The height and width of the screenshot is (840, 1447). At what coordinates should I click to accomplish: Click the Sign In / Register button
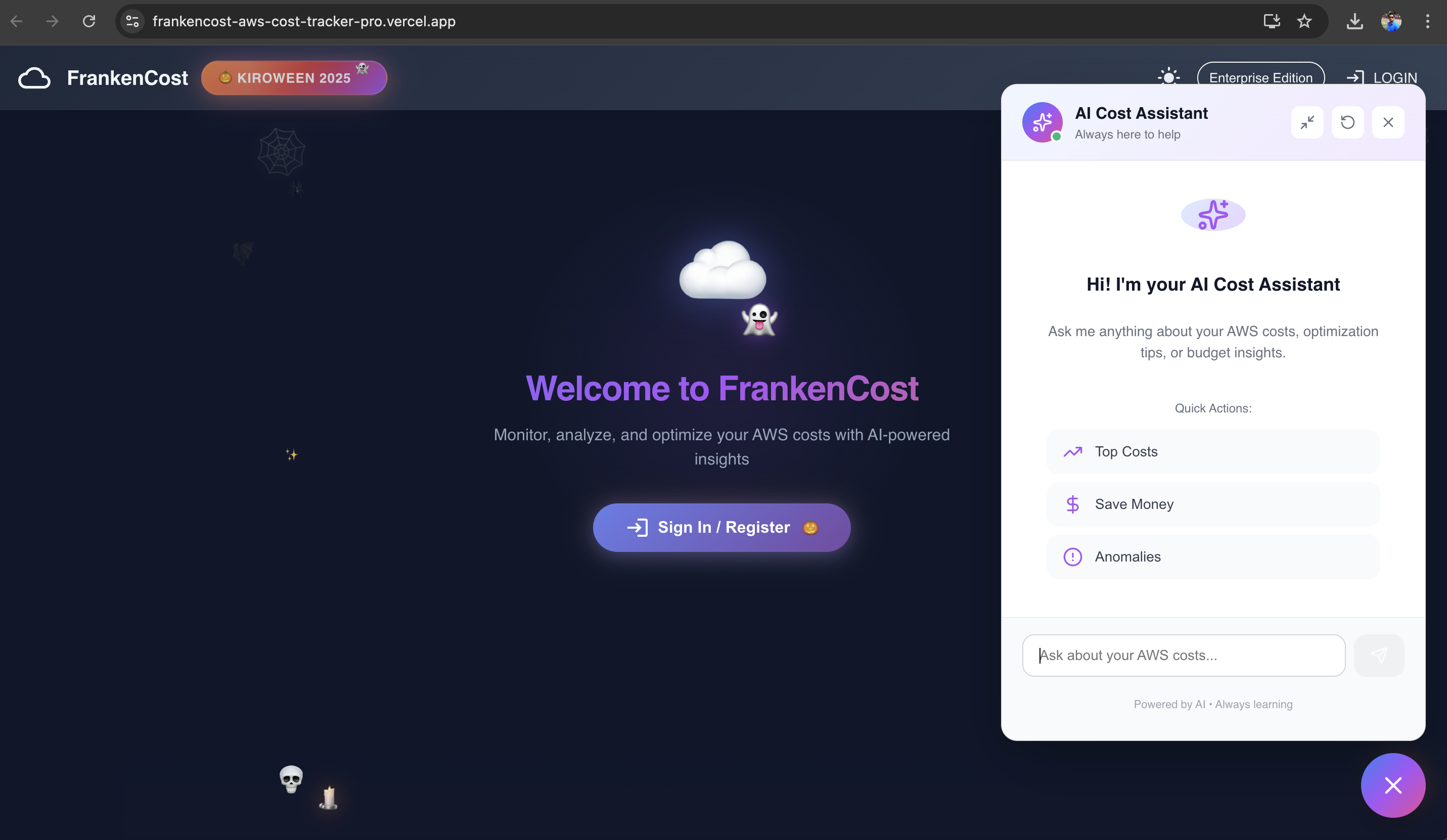[x=721, y=527]
